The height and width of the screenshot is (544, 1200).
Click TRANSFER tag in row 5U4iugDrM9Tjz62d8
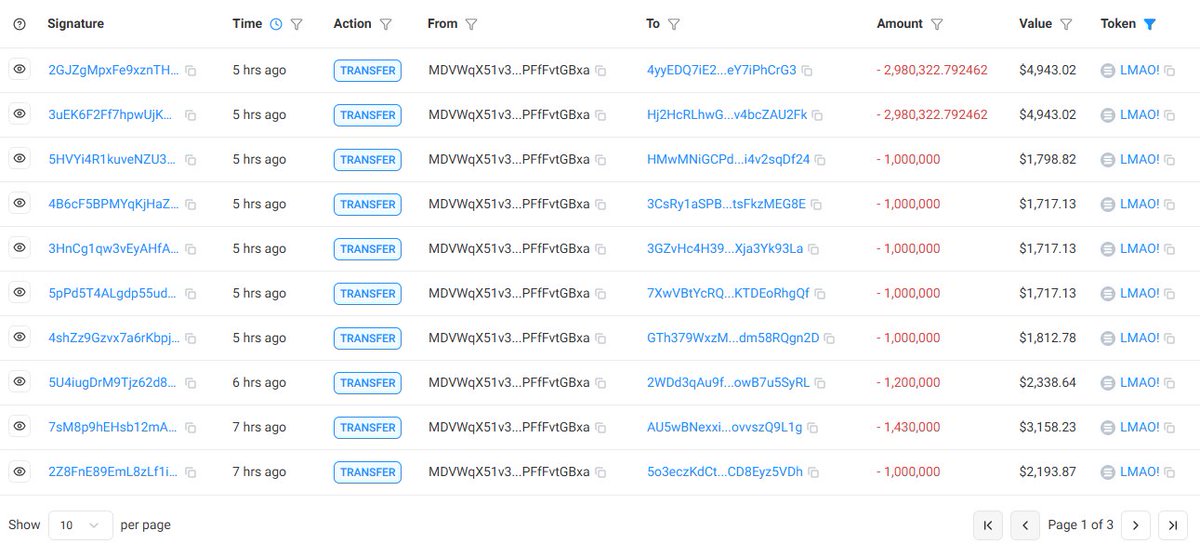367,382
